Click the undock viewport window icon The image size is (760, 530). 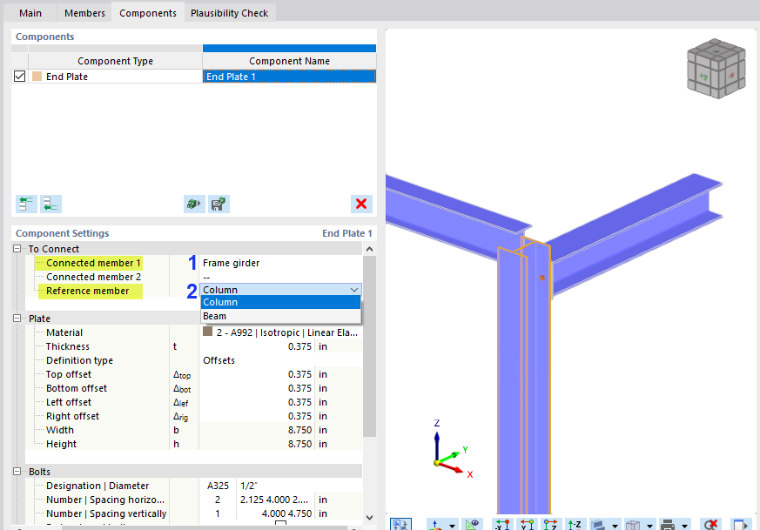pos(740,525)
